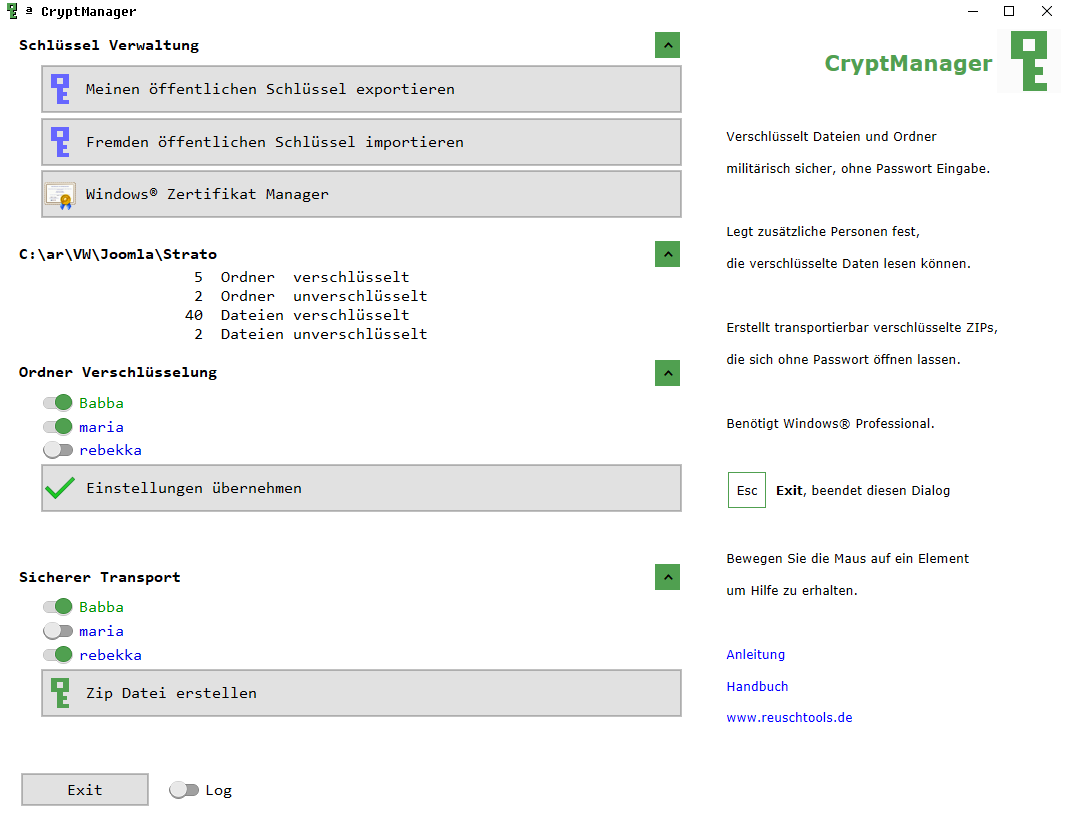Image resolution: width=1065 pixels, height=822 pixels.
Task: Click the '5 Ordner verschlüsselt' row
Action: point(302,277)
